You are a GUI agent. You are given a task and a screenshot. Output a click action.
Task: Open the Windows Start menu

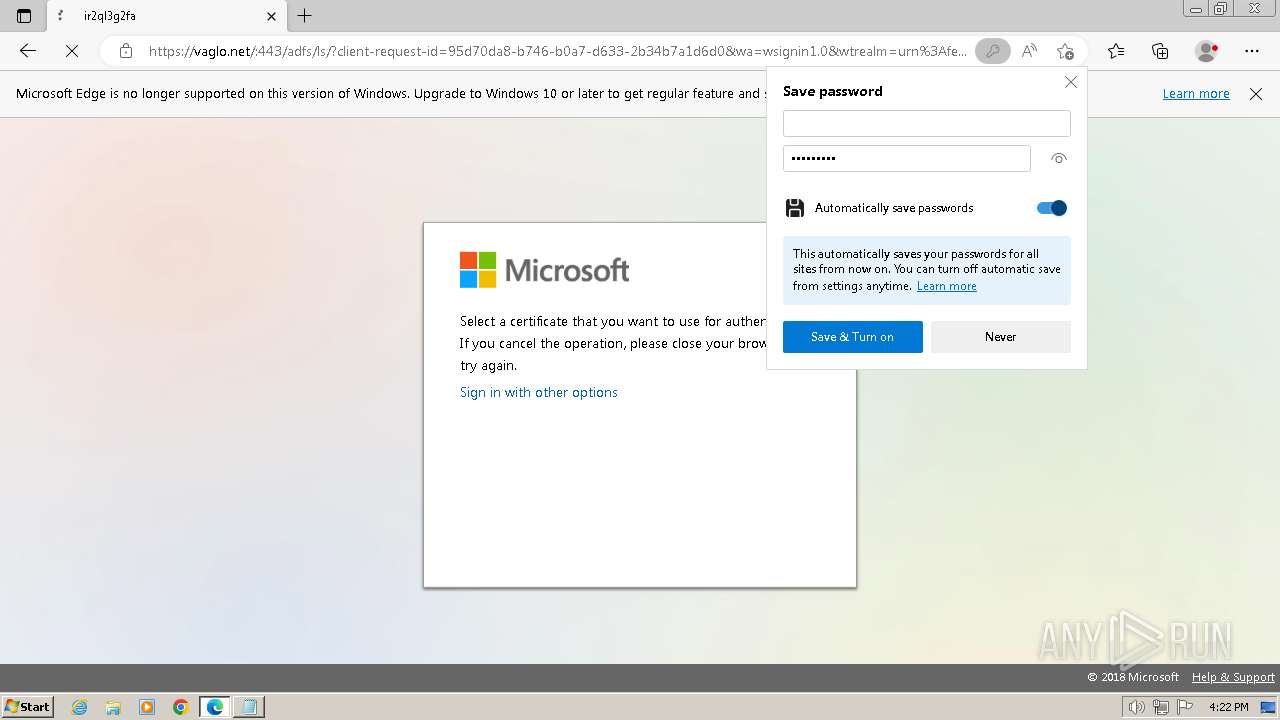click(28, 706)
